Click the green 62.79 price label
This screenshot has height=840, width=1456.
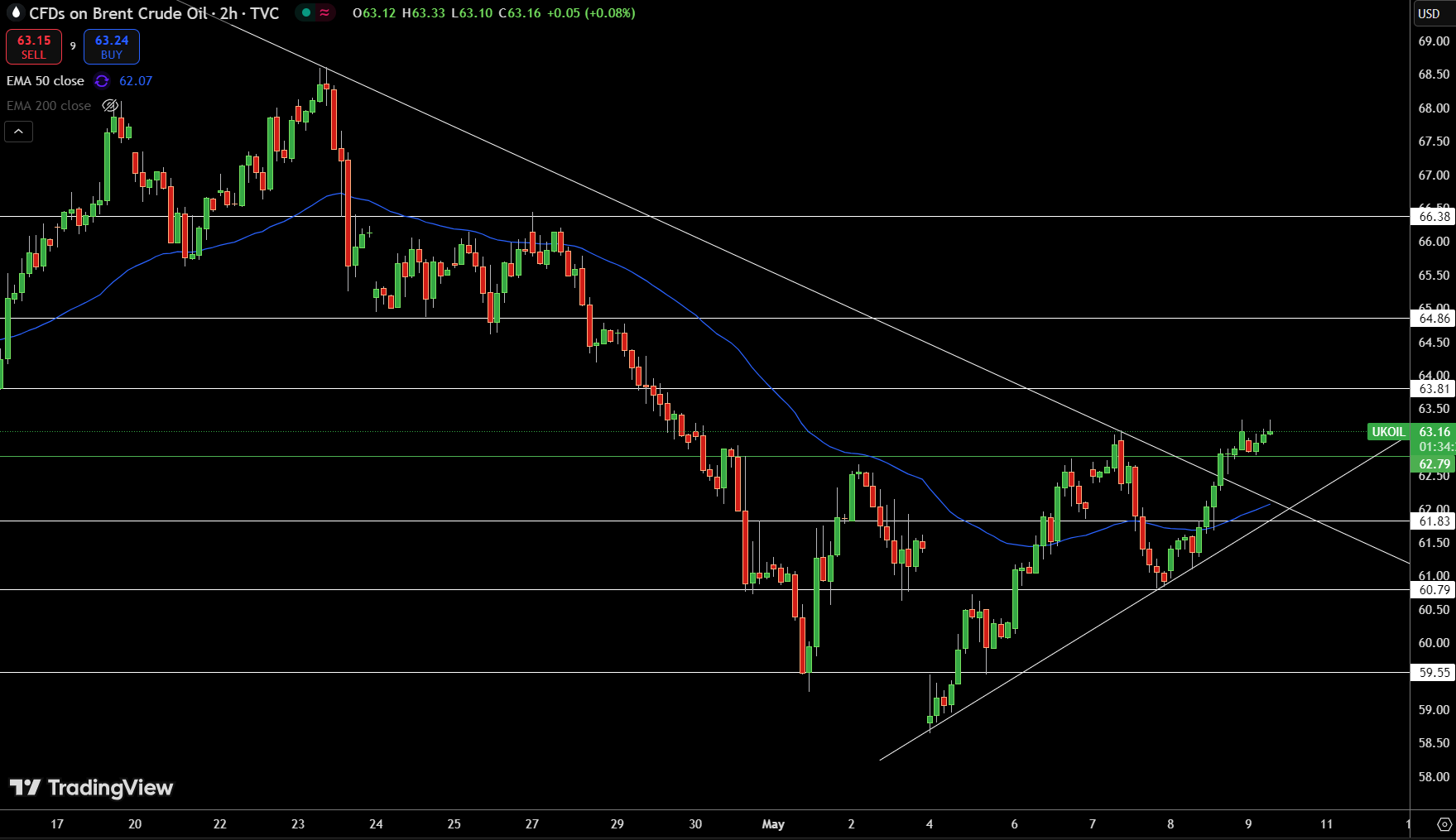(x=1434, y=464)
